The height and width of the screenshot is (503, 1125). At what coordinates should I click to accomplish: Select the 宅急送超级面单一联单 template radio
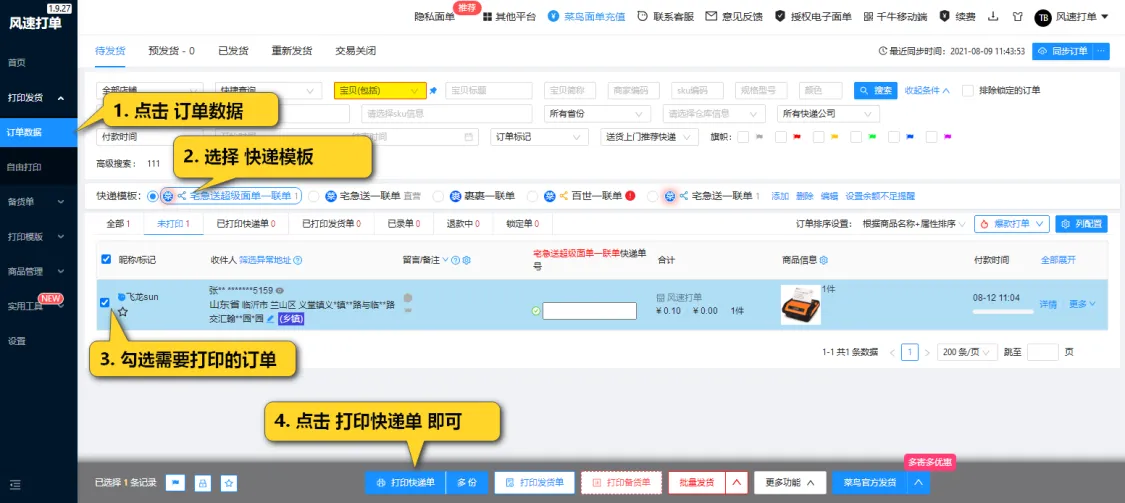pos(151,196)
